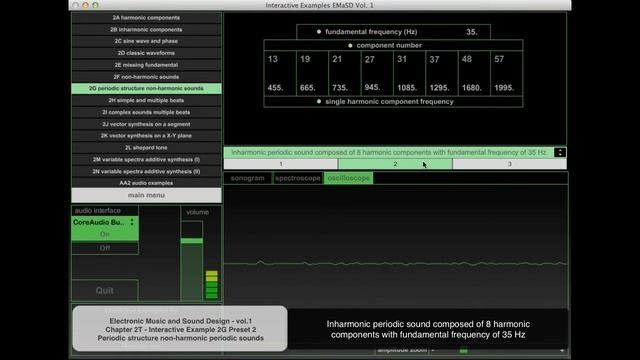This screenshot has height=360, width=640.
Task: Turn audio On
Action: pyautogui.click(x=105, y=234)
